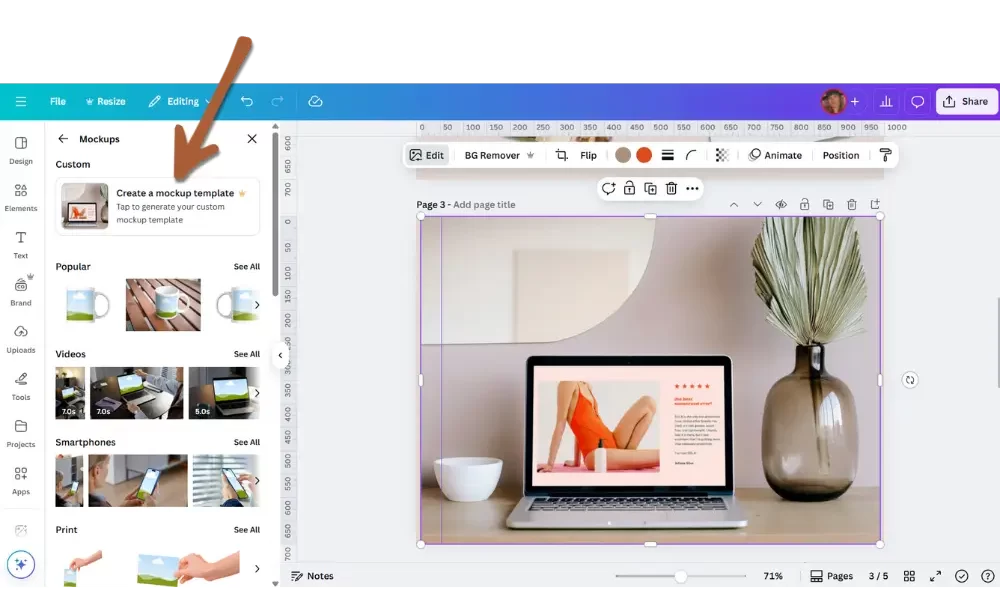Open the Animate options for the image
The width and height of the screenshot is (1000, 615).
[x=775, y=155]
